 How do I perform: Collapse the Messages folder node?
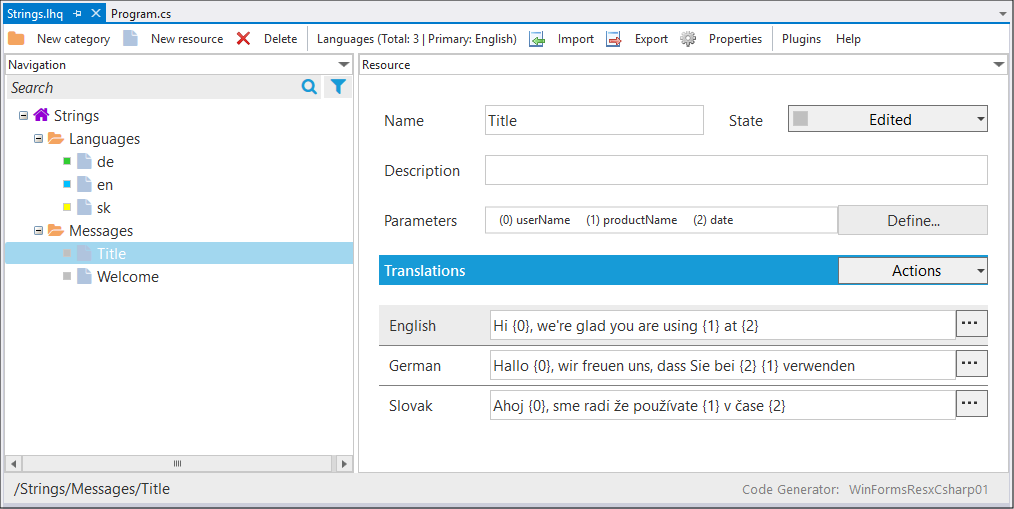(x=38, y=230)
